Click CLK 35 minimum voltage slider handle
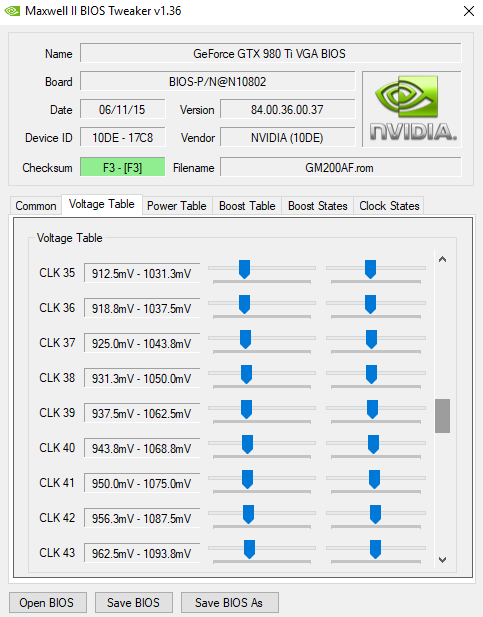 [244, 269]
